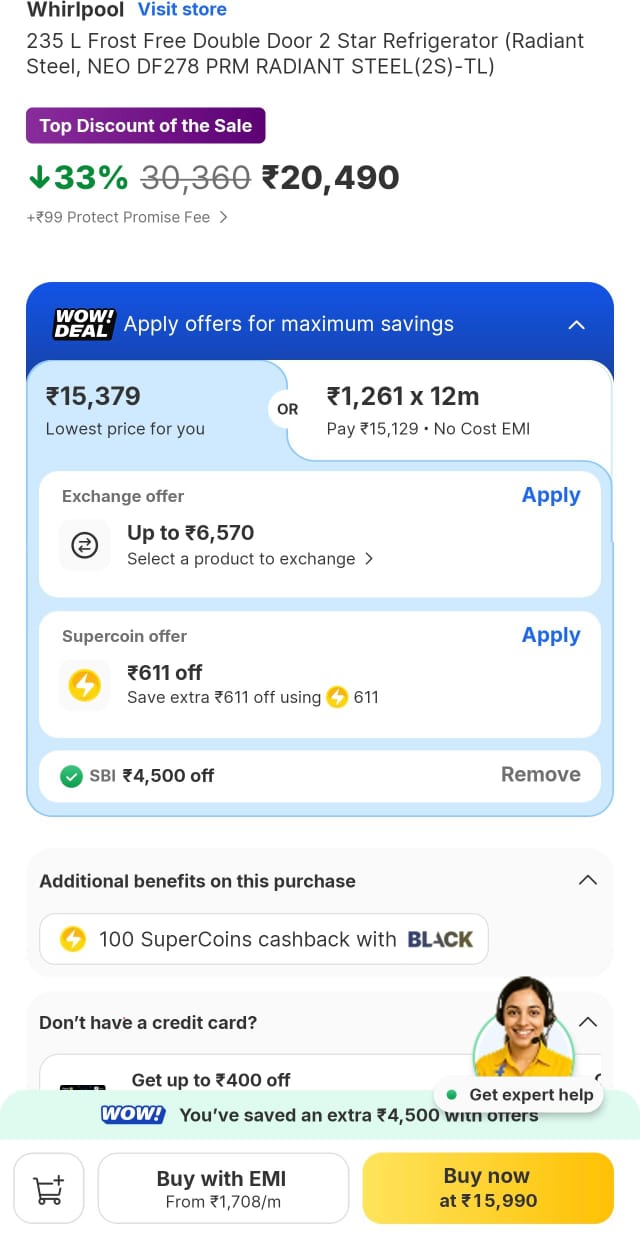
Task: Open Protect Promise Fee details arrow
Action: (223, 217)
